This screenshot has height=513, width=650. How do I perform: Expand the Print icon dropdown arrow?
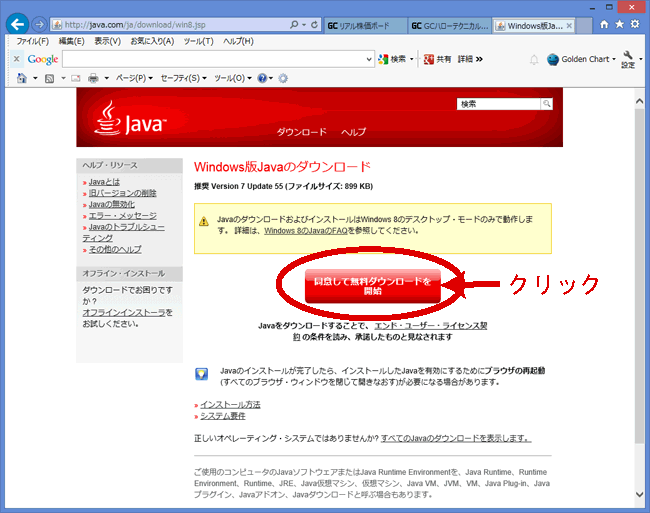(107, 78)
